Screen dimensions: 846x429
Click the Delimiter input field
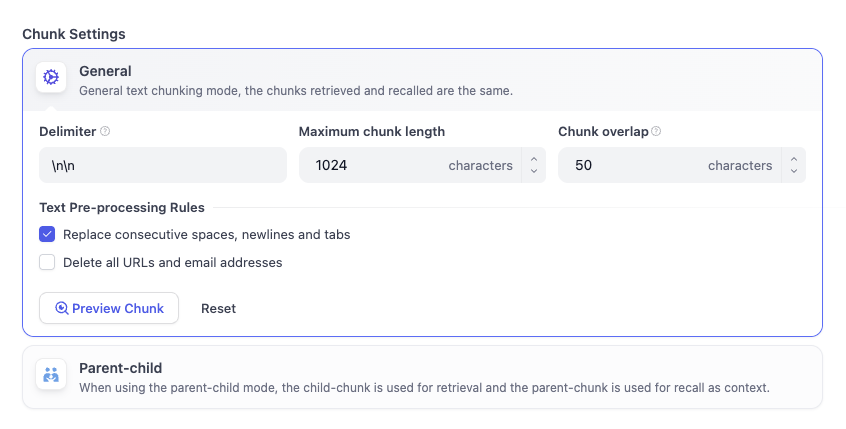162,166
